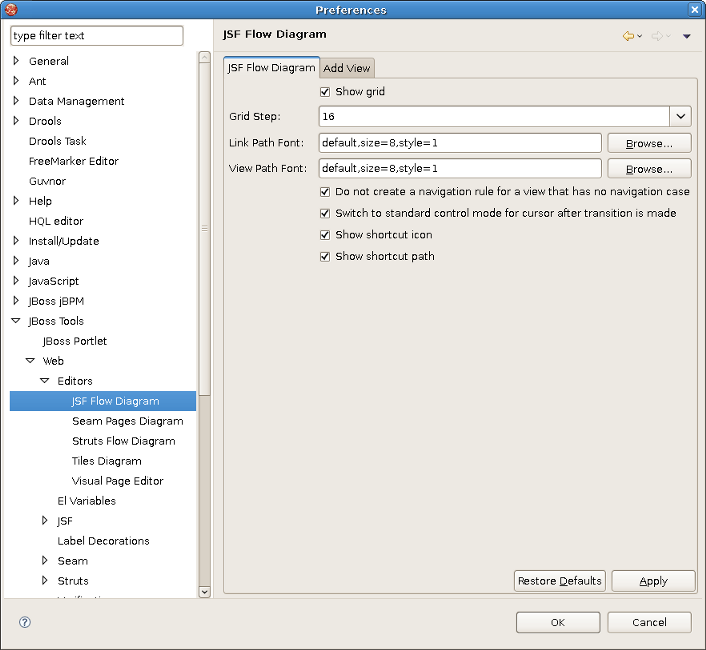Disable the Show shortcut path option
The height and width of the screenshot is (650, 706).
click(325, 257)
